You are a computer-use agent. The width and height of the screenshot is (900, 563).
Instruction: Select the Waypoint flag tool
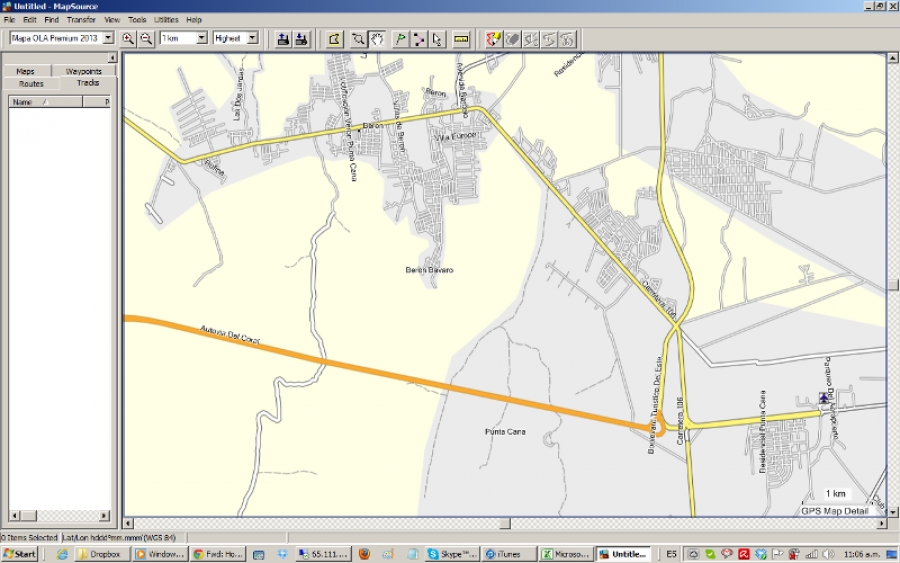point(401,39)
